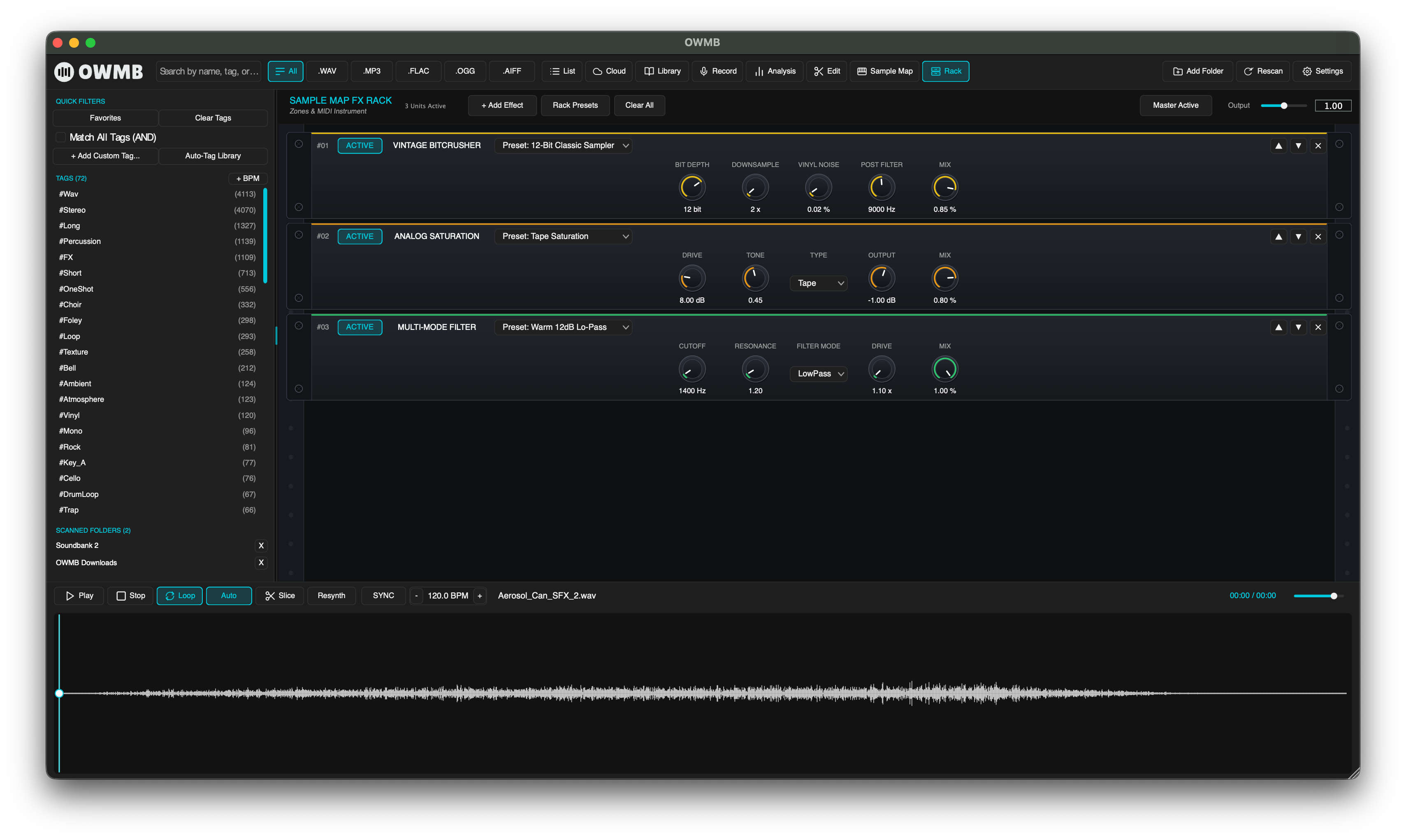The width and height of the screenshot is (1406, 840).
Task: Open the Record panel
Action: coord(717,71)
